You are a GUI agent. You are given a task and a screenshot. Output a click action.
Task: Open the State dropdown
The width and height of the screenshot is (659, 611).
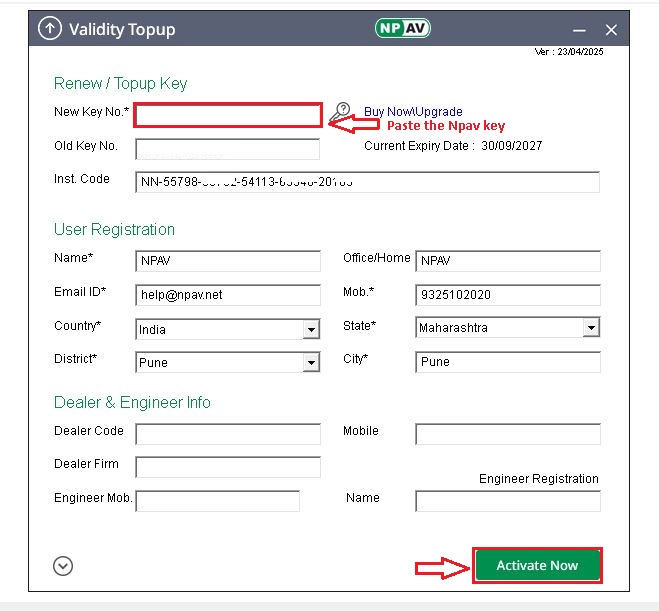tap(591, 328)
